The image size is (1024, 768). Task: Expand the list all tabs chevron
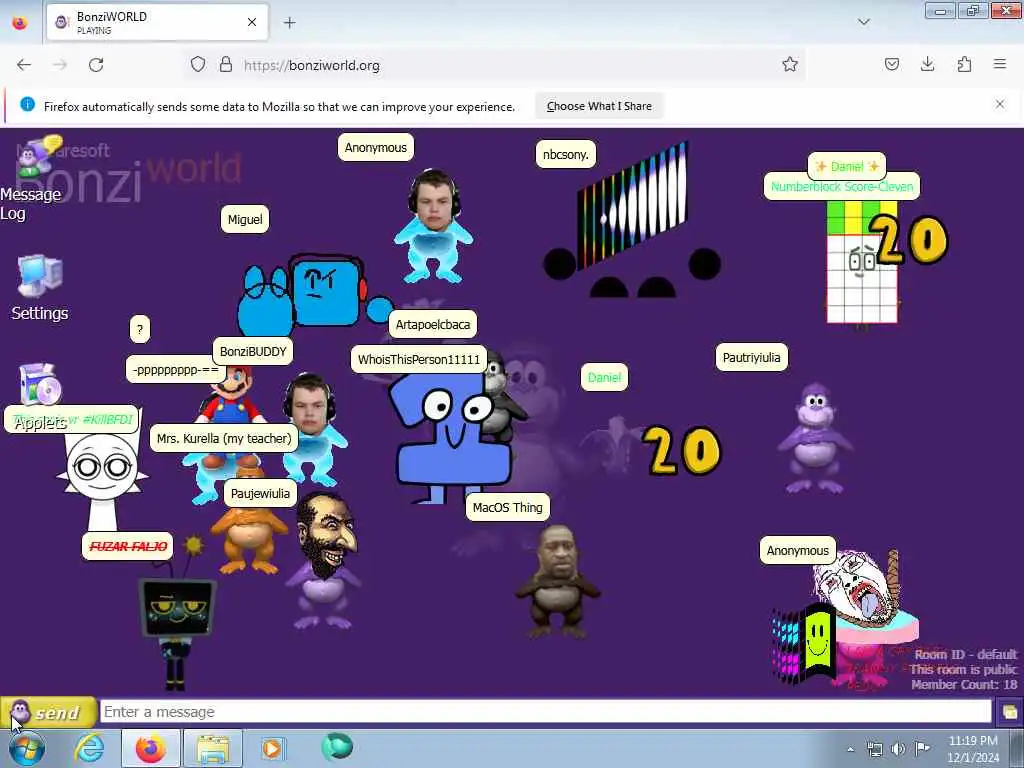coord(863,22)
